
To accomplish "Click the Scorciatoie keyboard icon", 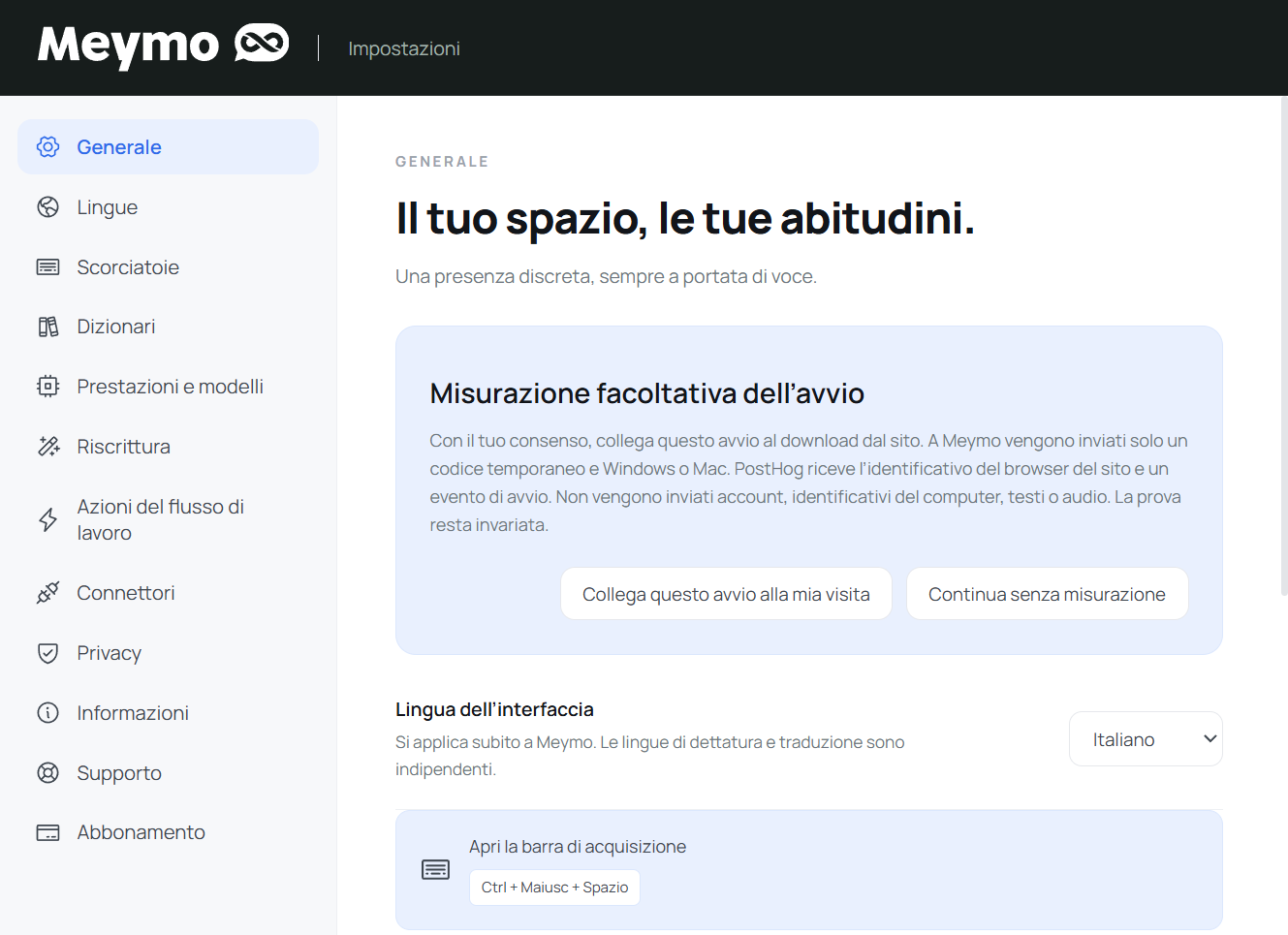I will point(47,267).
